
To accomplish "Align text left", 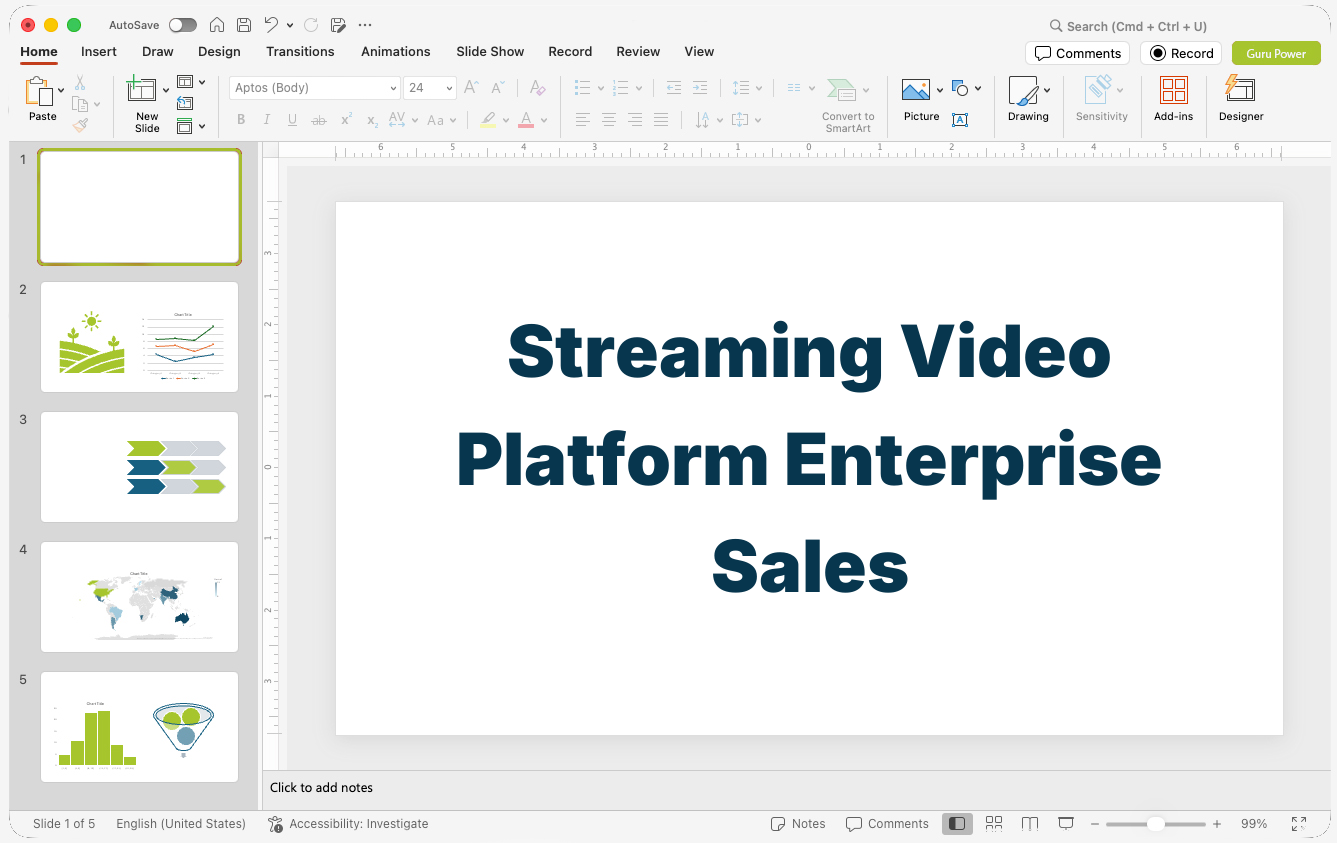I will click(x=583, y=120).
